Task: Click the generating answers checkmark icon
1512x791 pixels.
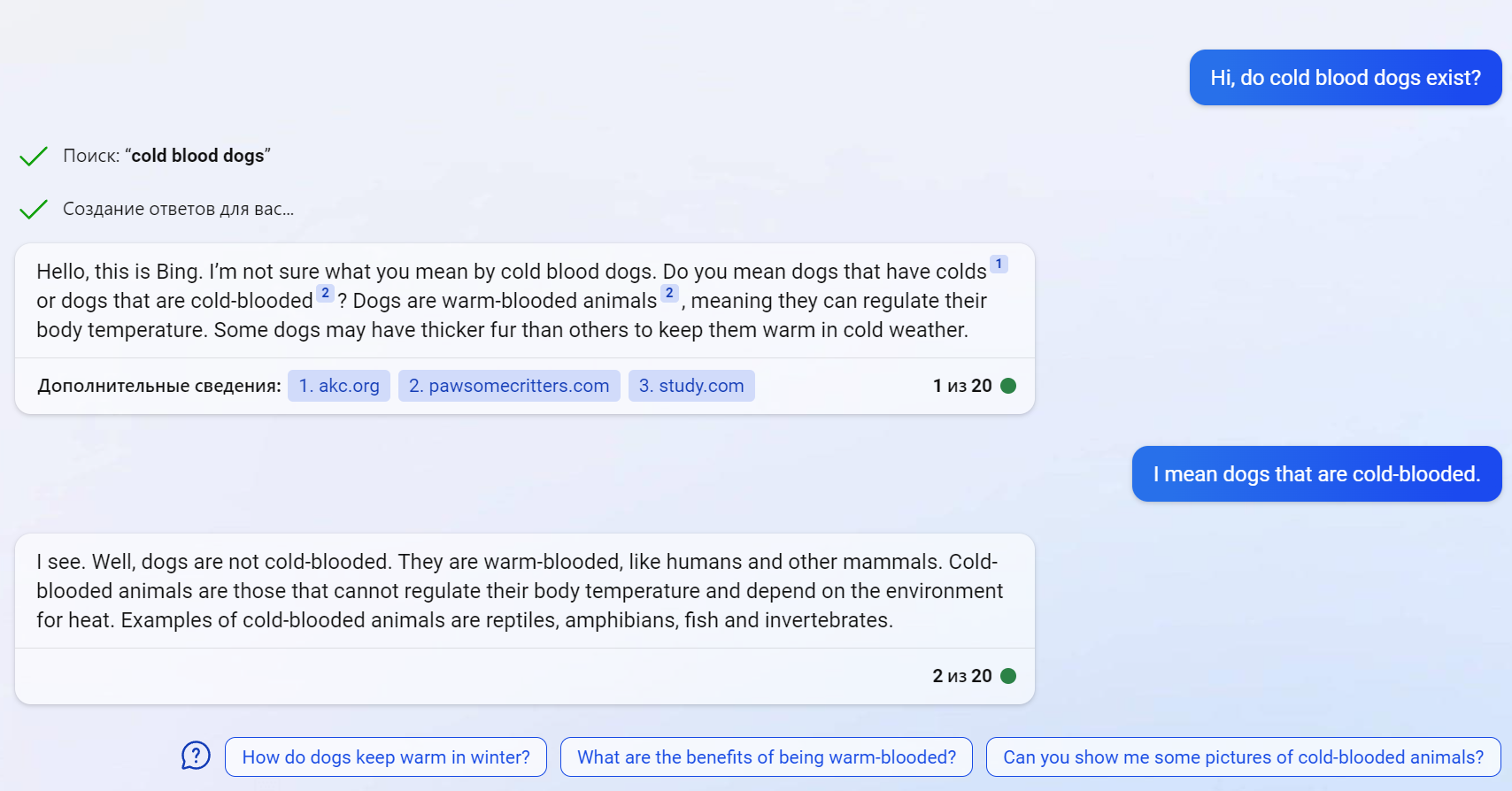Action: [x=34, y=210]
